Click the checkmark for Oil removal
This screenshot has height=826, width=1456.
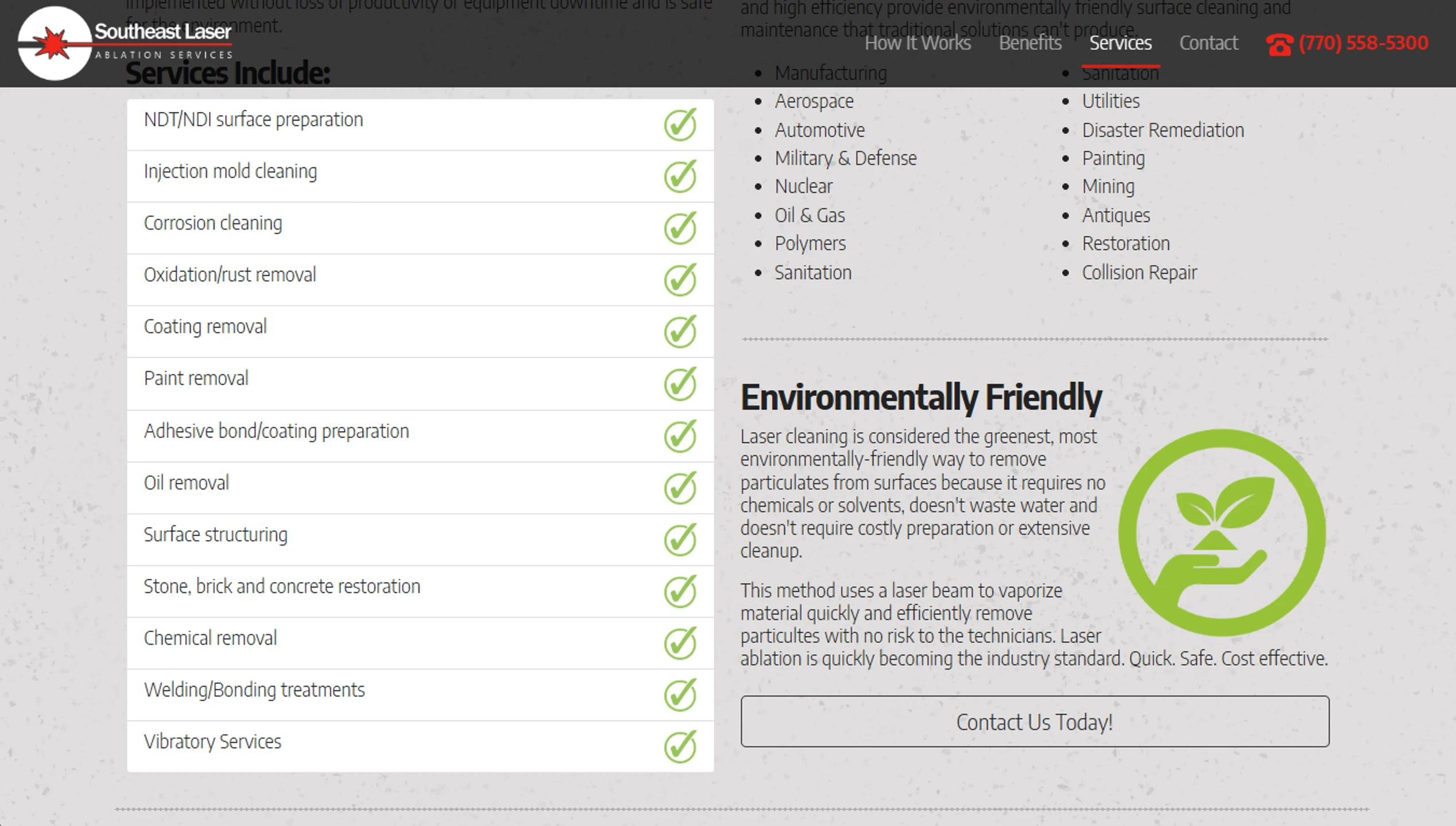click(x=680, y=488)
